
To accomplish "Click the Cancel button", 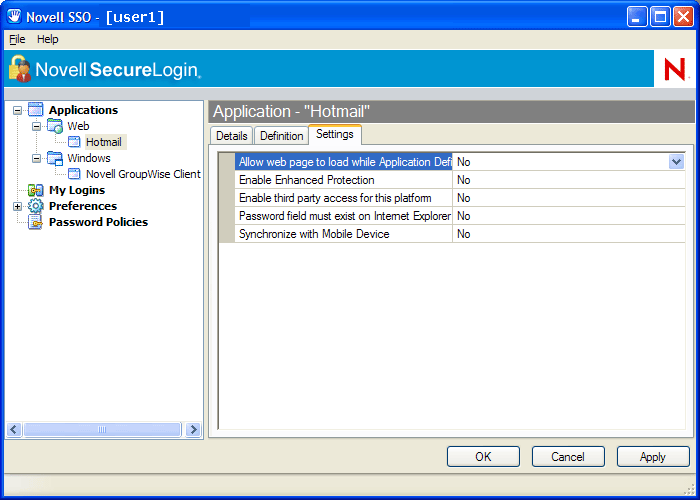I will 568,457.
